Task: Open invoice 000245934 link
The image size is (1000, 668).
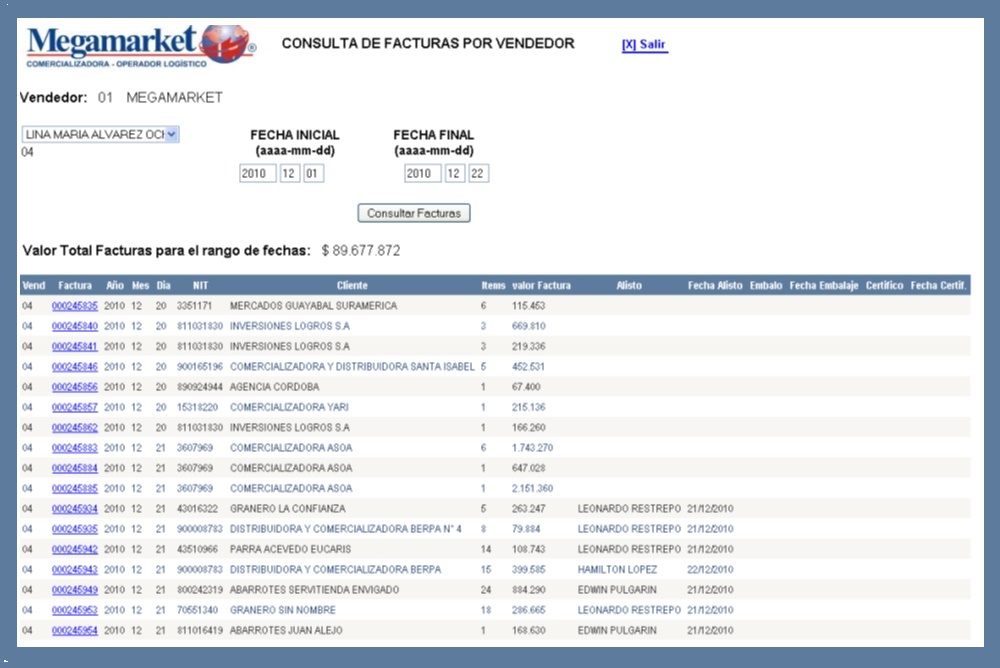Action: [x=75, y=509]
